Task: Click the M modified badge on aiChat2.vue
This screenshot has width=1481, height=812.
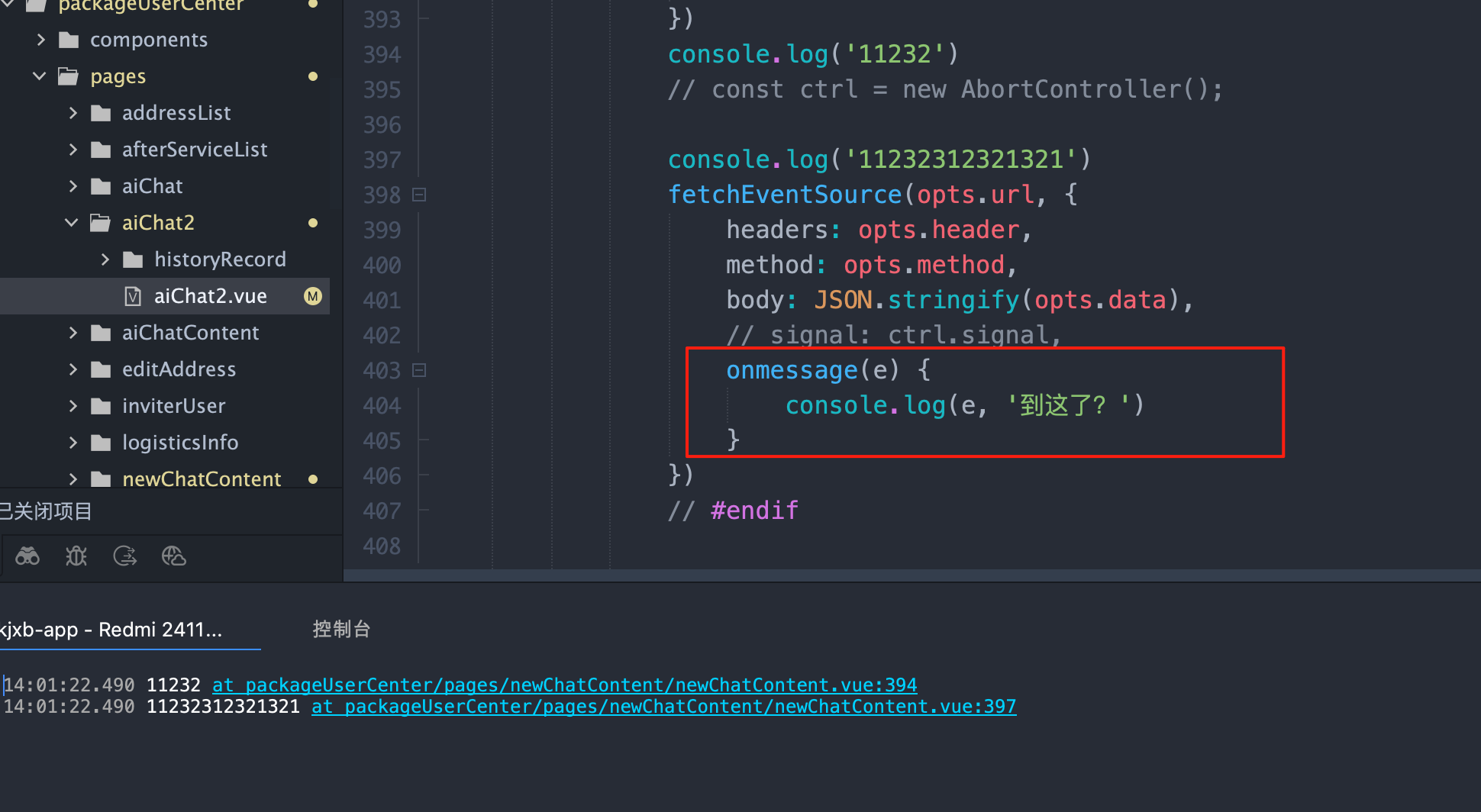Action: click(313, 296)
